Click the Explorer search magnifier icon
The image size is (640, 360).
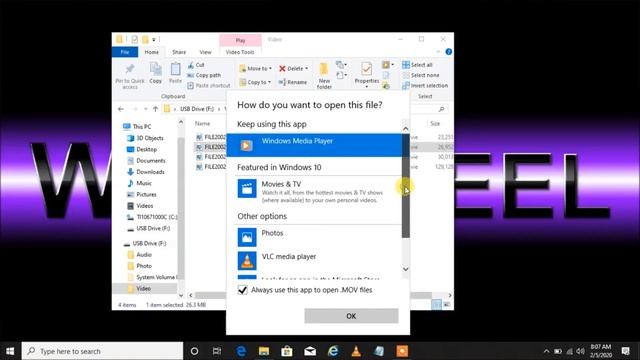[x=441, y=109]
